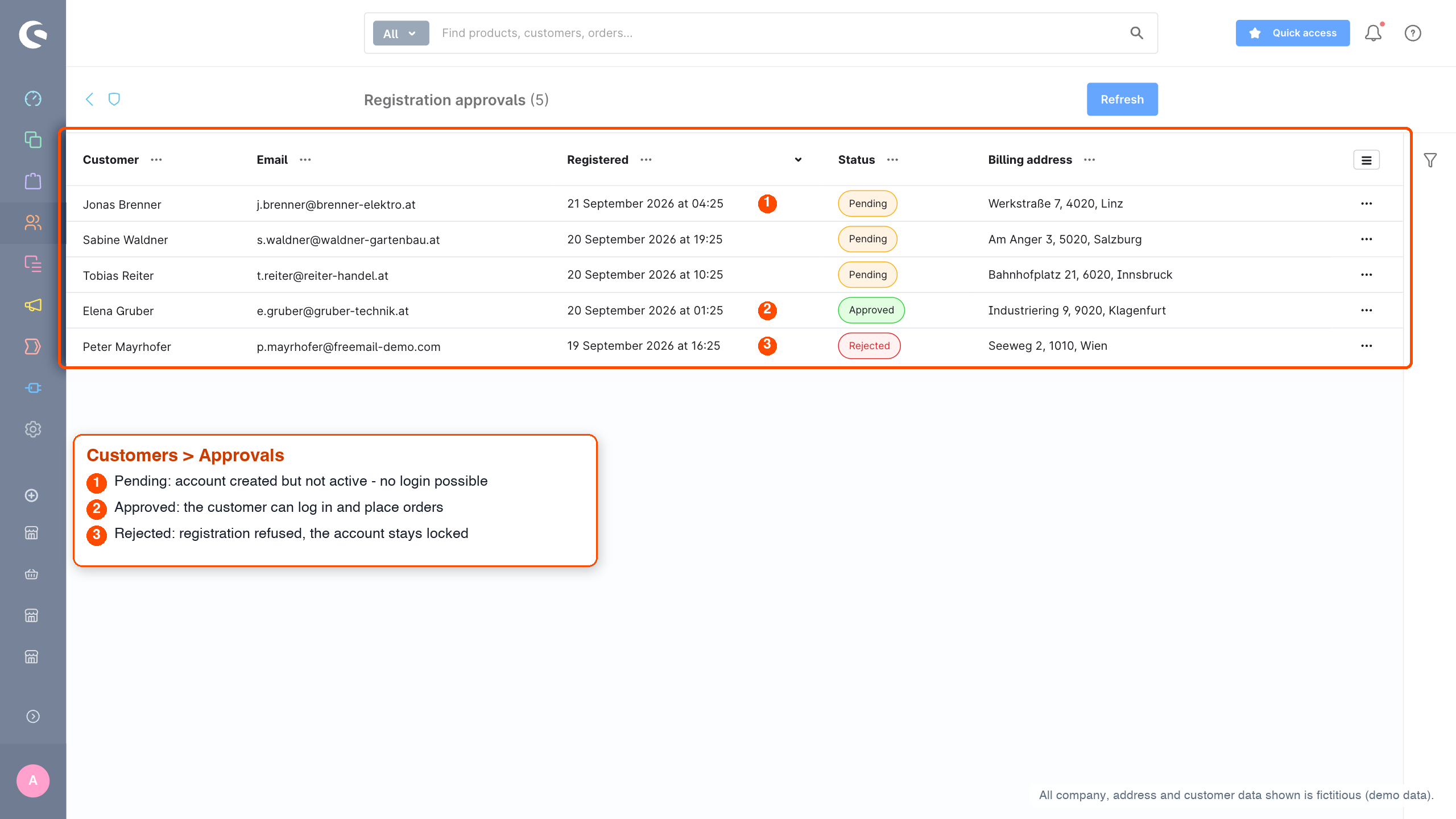
Task: Open the Dashboard sidebar icon
Action: coord(33,98)
